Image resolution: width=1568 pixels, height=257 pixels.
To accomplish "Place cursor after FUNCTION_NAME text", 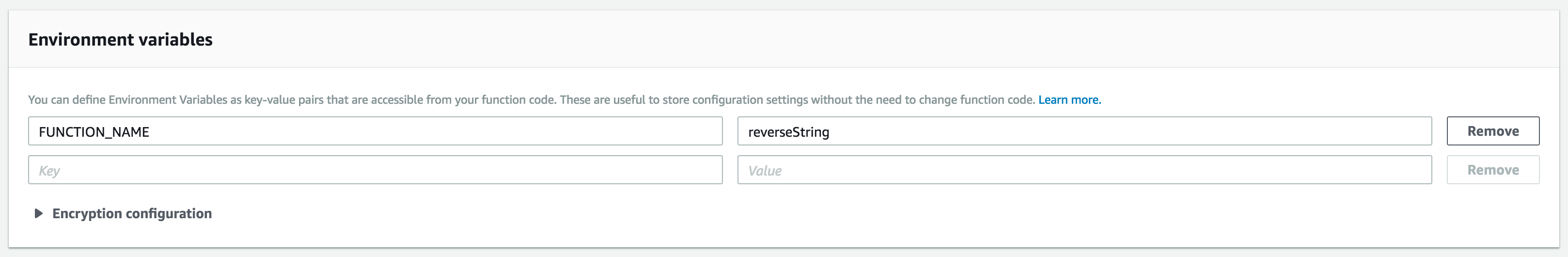I will click(150, 132).
